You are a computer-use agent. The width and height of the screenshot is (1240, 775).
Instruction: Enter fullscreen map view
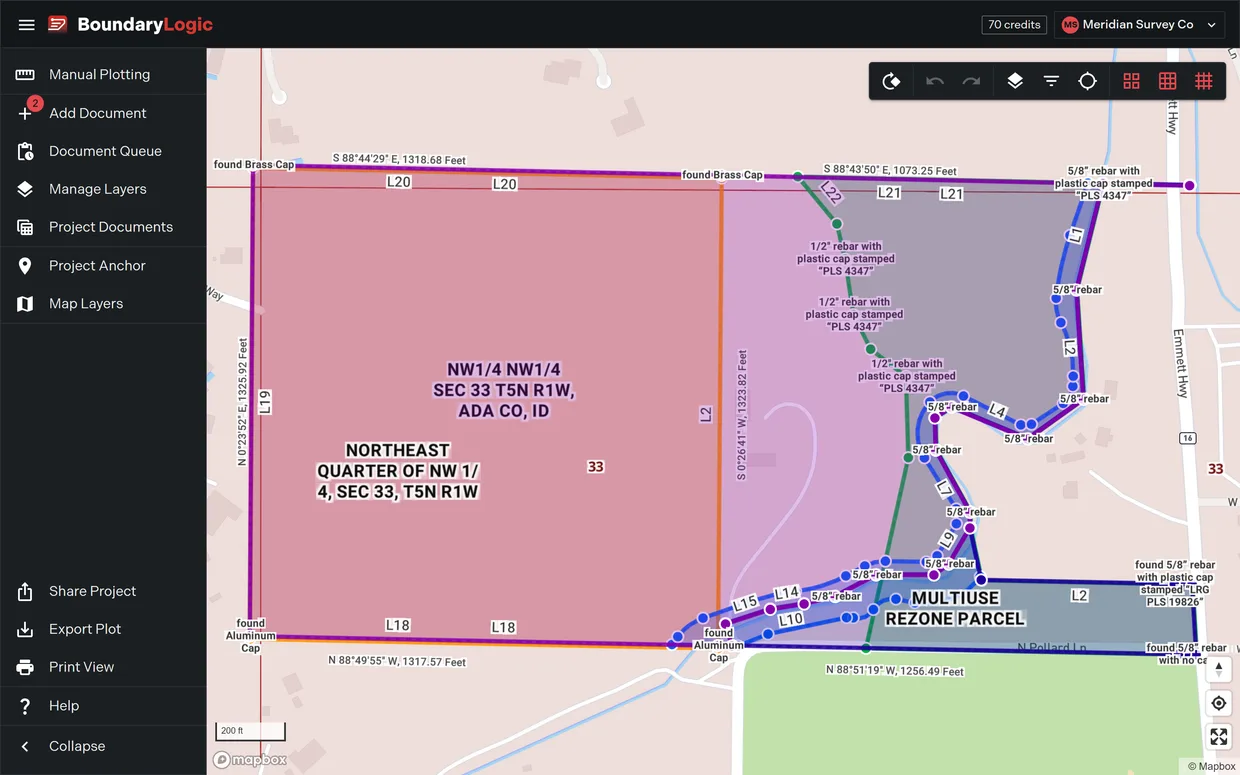(x=1218, y=737)
